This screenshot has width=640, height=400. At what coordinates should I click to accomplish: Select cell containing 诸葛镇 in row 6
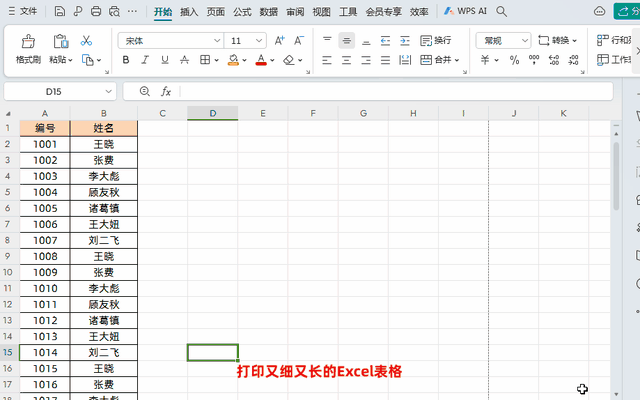tap(104, 208)
